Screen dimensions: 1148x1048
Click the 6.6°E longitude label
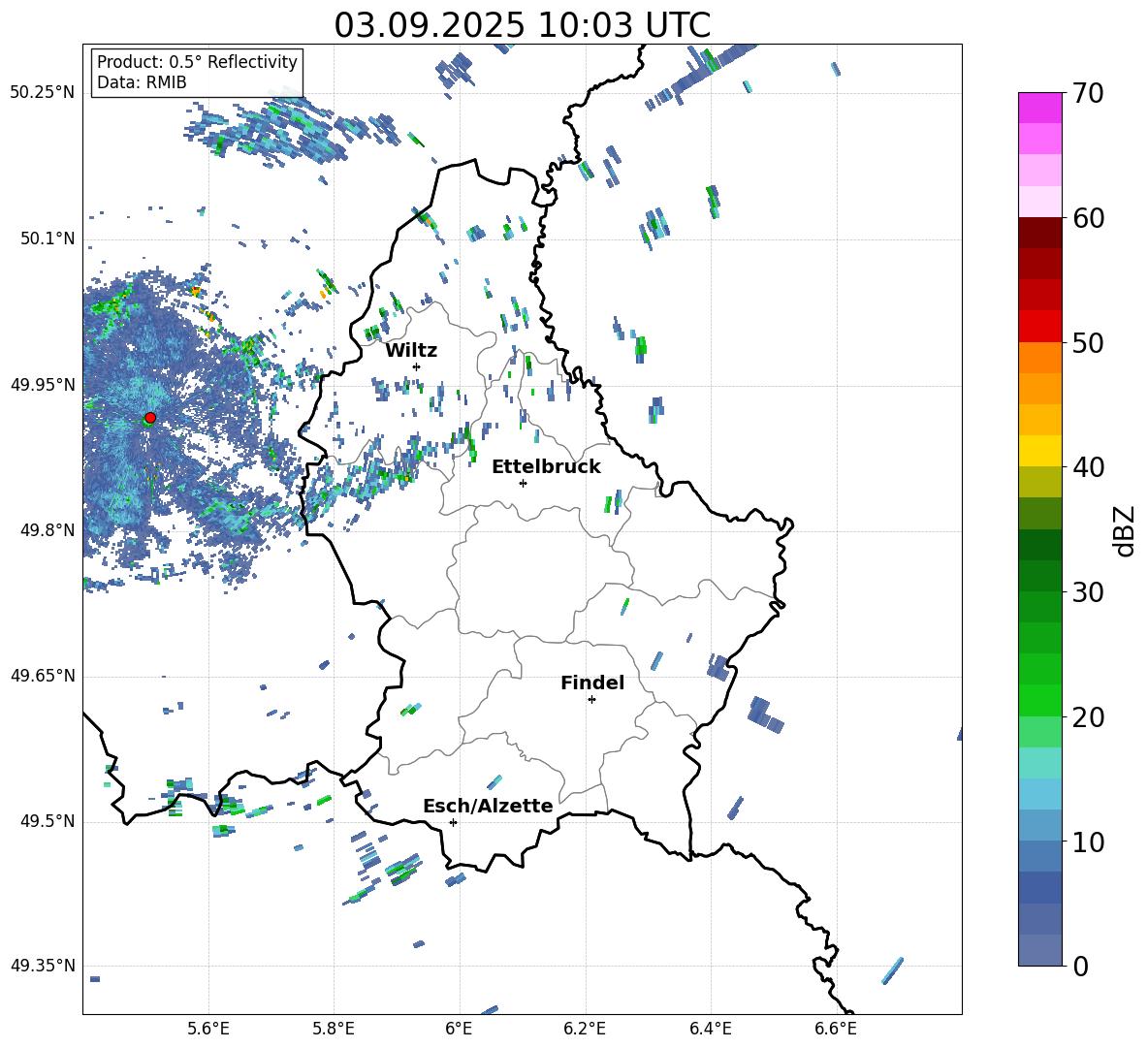point(836,1029)
